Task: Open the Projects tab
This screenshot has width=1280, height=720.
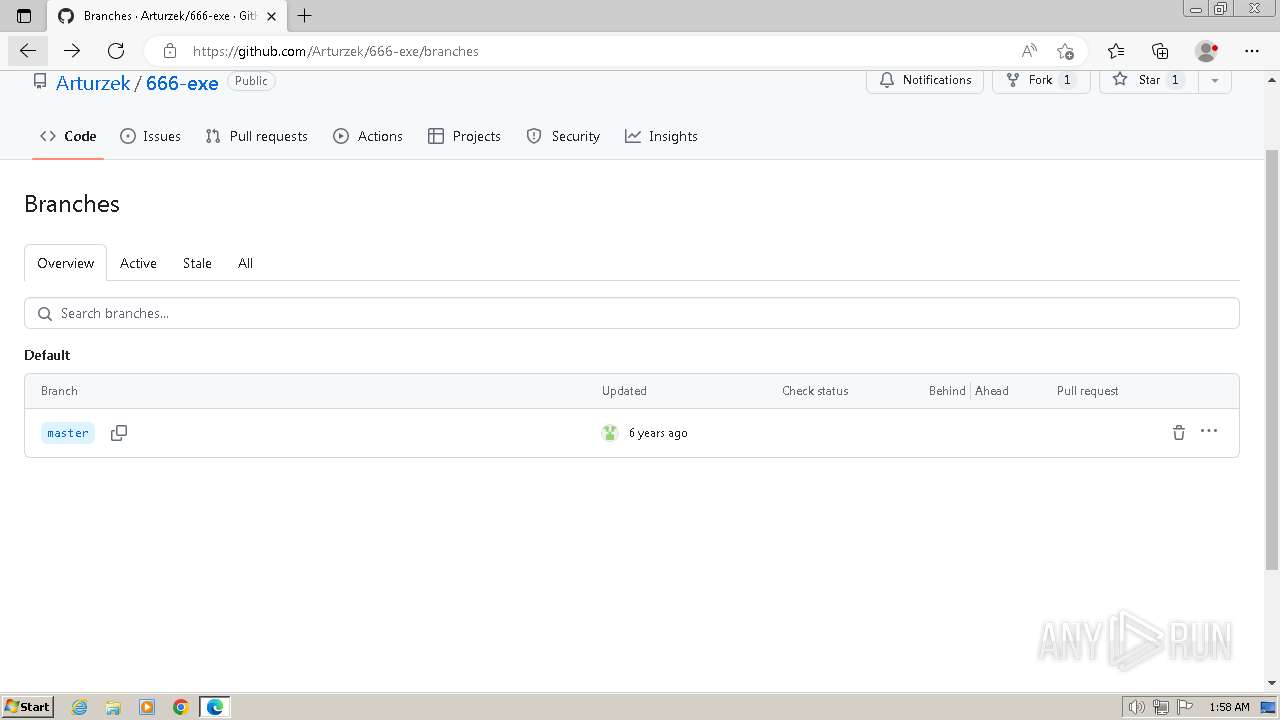Action: (x=464, y=136)
